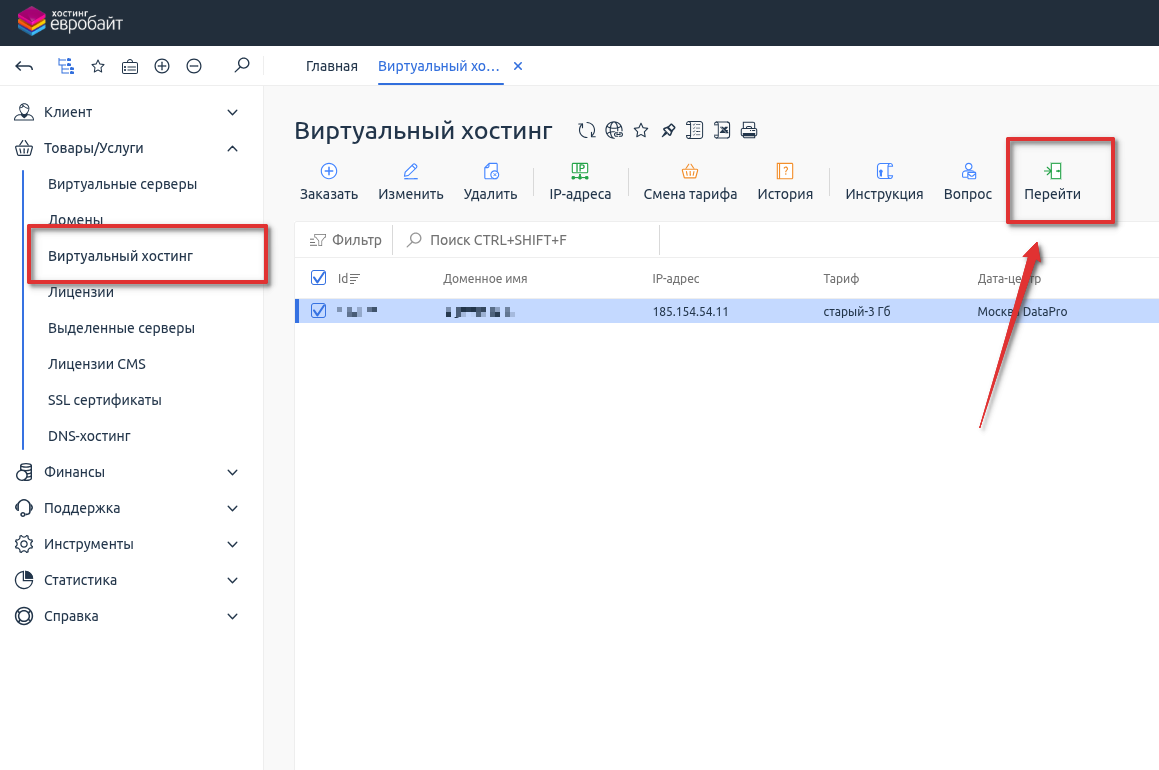Export list using the spreadsheet icon
This screenshot has width=1159, height=770.
[x=721, y=131]
